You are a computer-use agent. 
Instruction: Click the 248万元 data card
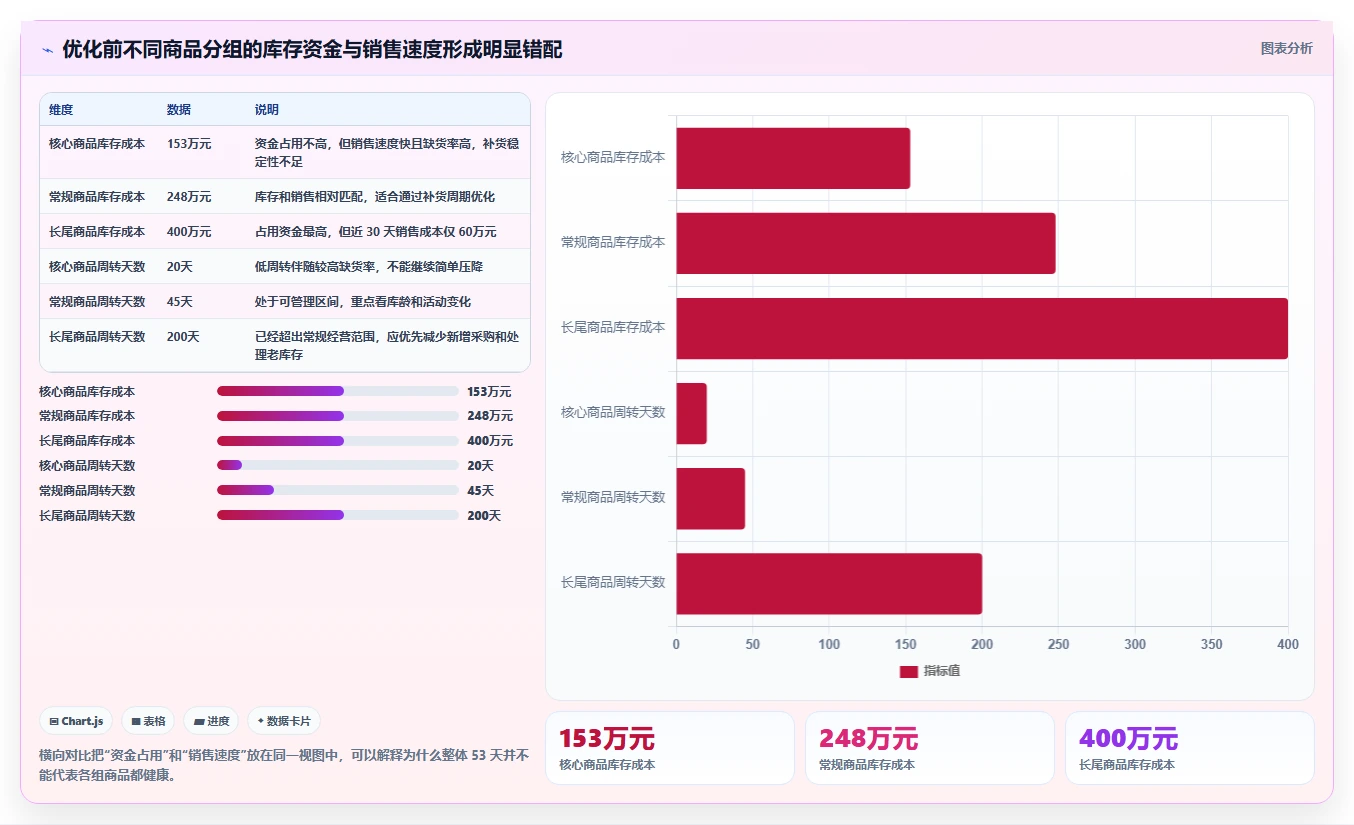coord(930,748)
